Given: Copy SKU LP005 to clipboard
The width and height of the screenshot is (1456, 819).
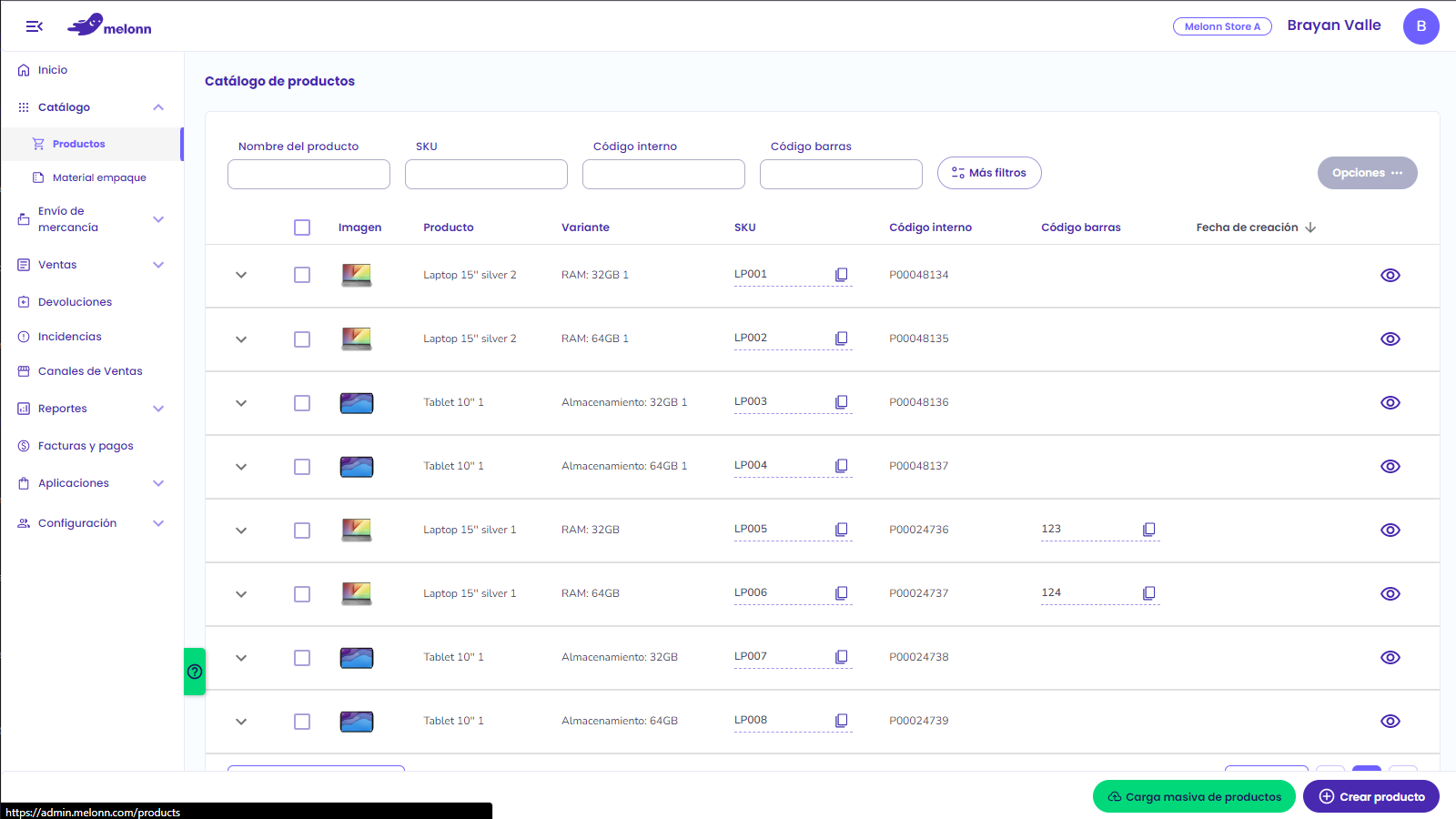Looking at the screenshot, I should [x=842, y=530].
